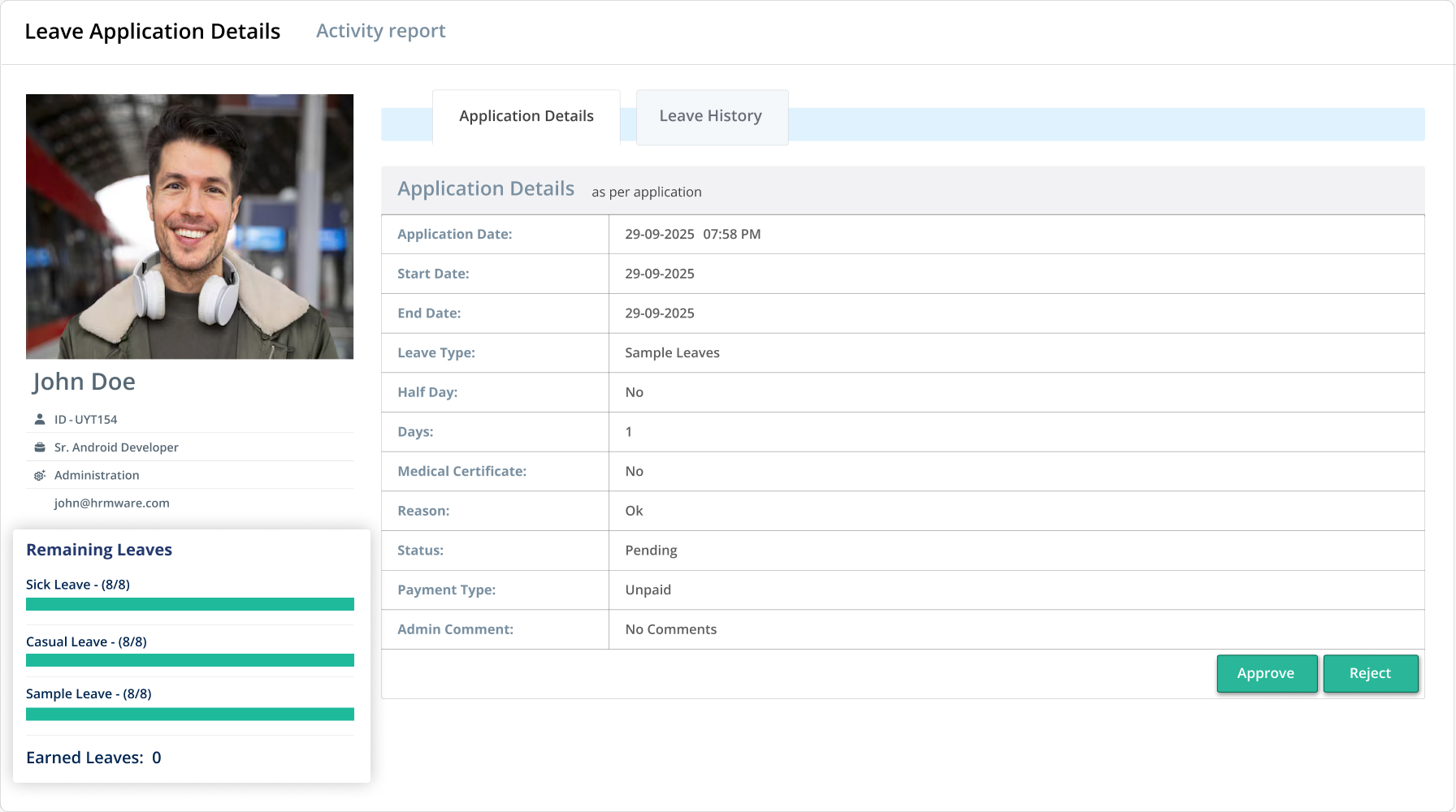Switch to the Leave History tab
The height and width of the screenshot is (812, 1456).
click(711, 116)
